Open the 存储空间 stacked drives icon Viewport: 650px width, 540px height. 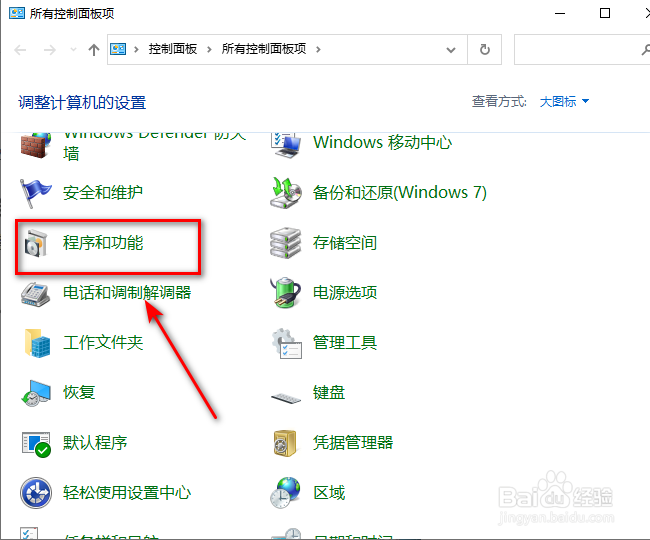click(x=286, y=243)
